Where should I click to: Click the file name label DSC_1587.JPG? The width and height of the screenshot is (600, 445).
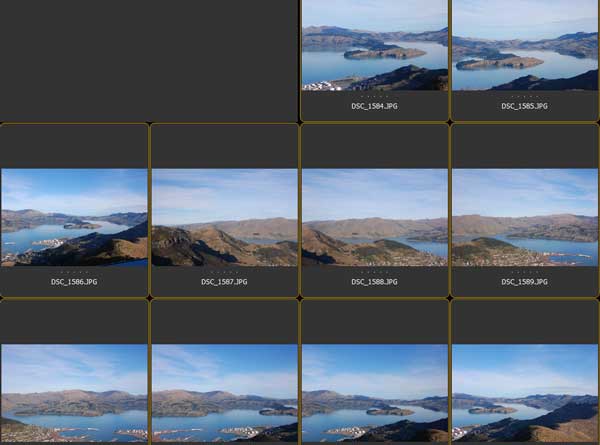click(224, 282)
